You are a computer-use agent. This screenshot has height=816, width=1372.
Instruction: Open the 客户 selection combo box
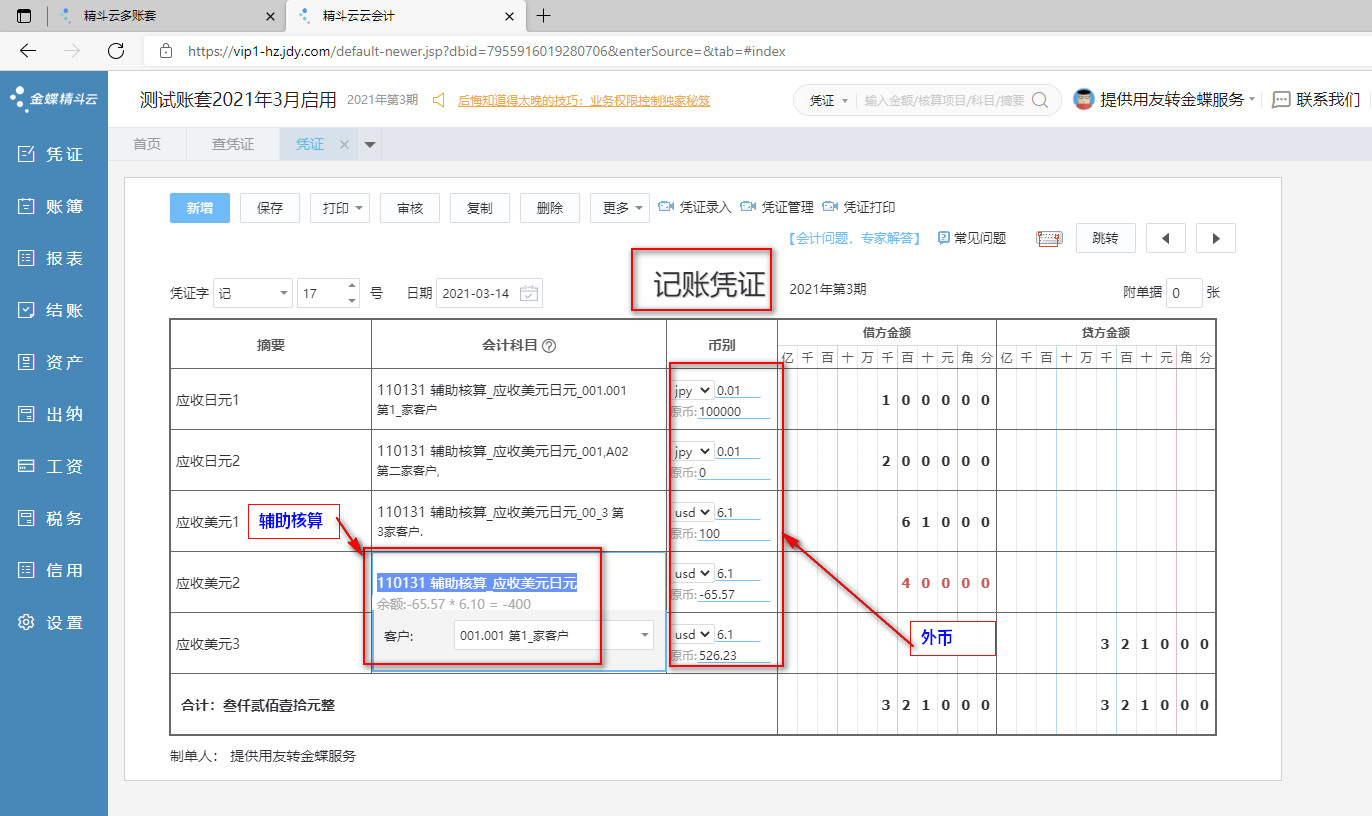(553, 635)
